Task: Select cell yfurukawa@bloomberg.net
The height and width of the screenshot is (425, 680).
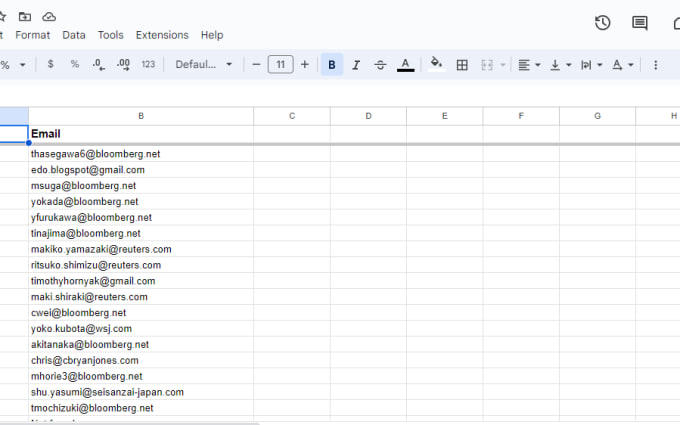Action: tap(141, 217)
